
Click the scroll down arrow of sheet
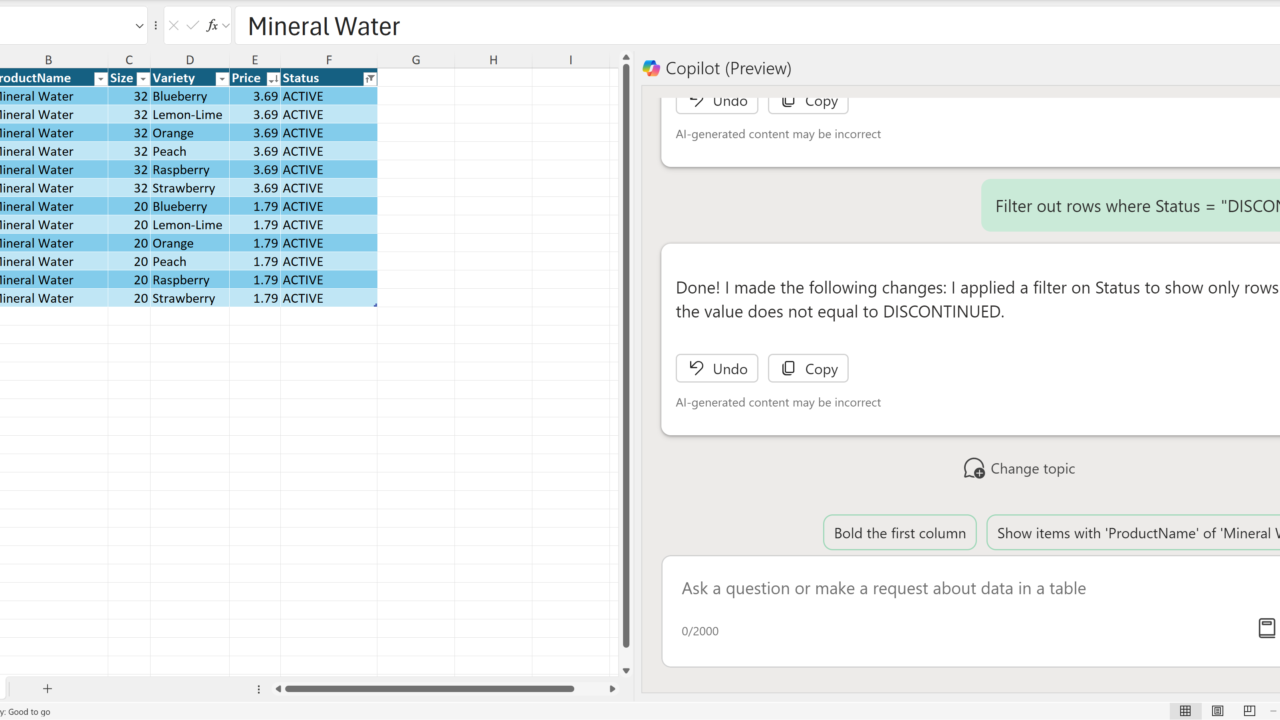pyautogui.click(x=626, y=671)
